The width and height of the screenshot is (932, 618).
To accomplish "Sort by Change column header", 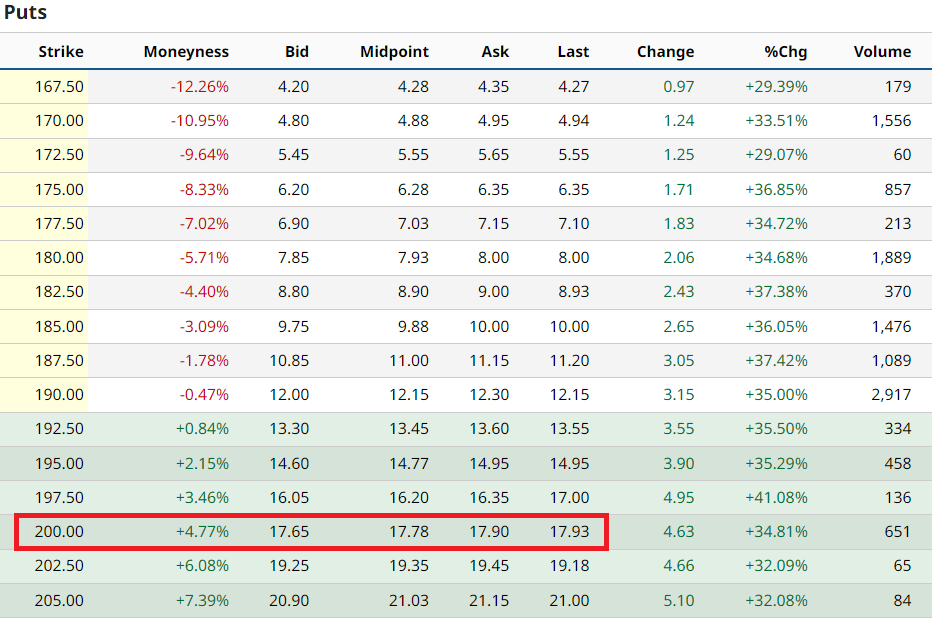I will [665, 52].
